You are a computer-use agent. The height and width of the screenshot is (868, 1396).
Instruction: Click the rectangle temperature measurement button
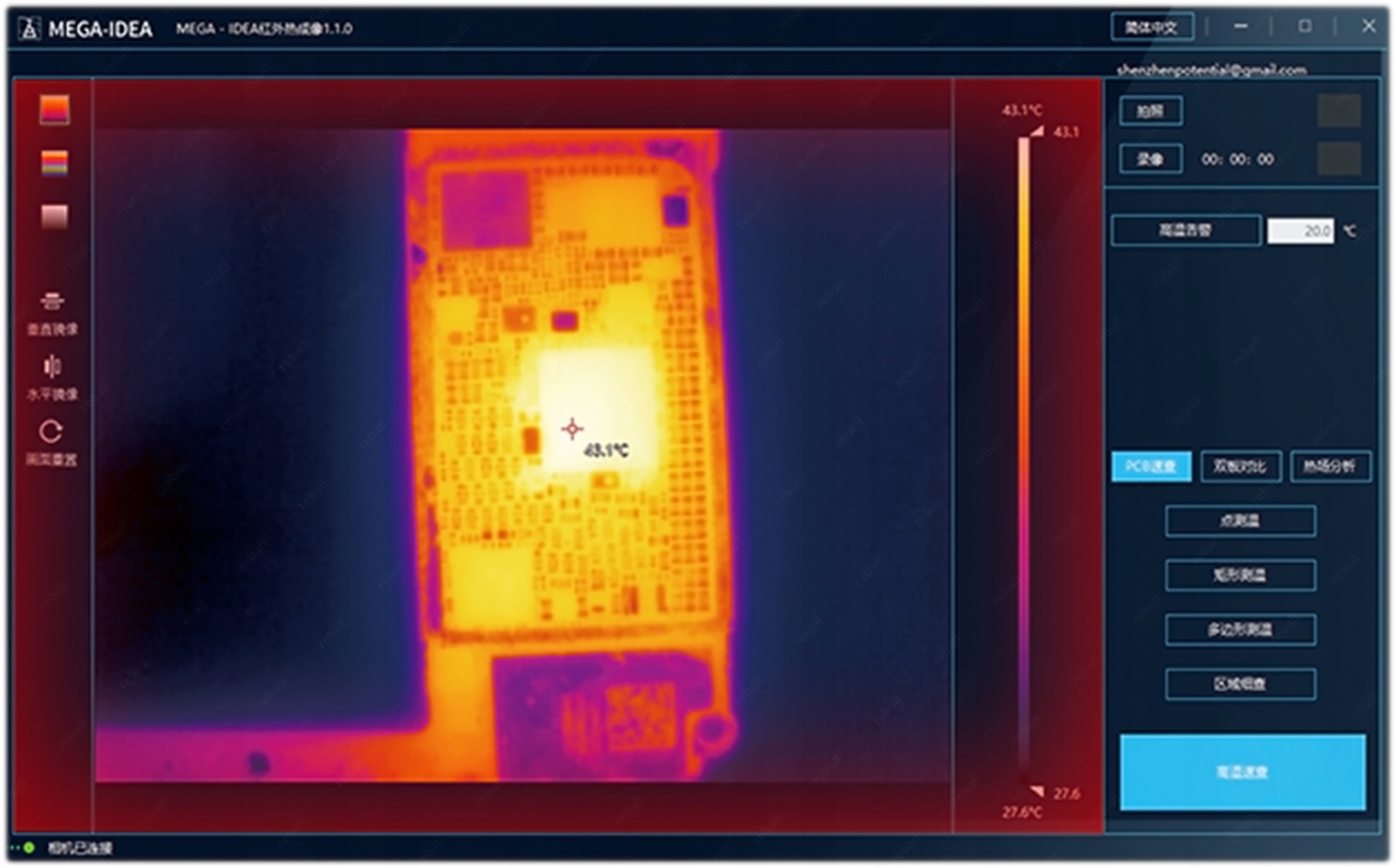click(x=1241, y=575)
